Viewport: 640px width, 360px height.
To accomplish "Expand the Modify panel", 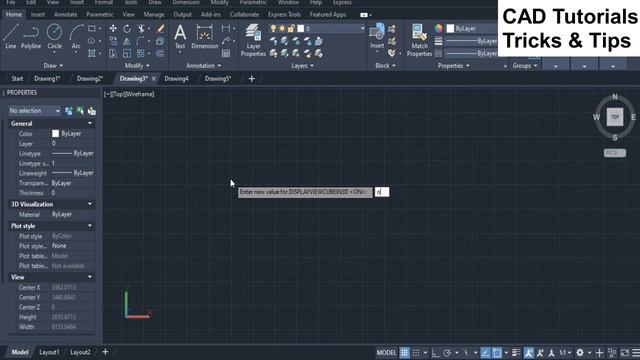I will [137, 66].
